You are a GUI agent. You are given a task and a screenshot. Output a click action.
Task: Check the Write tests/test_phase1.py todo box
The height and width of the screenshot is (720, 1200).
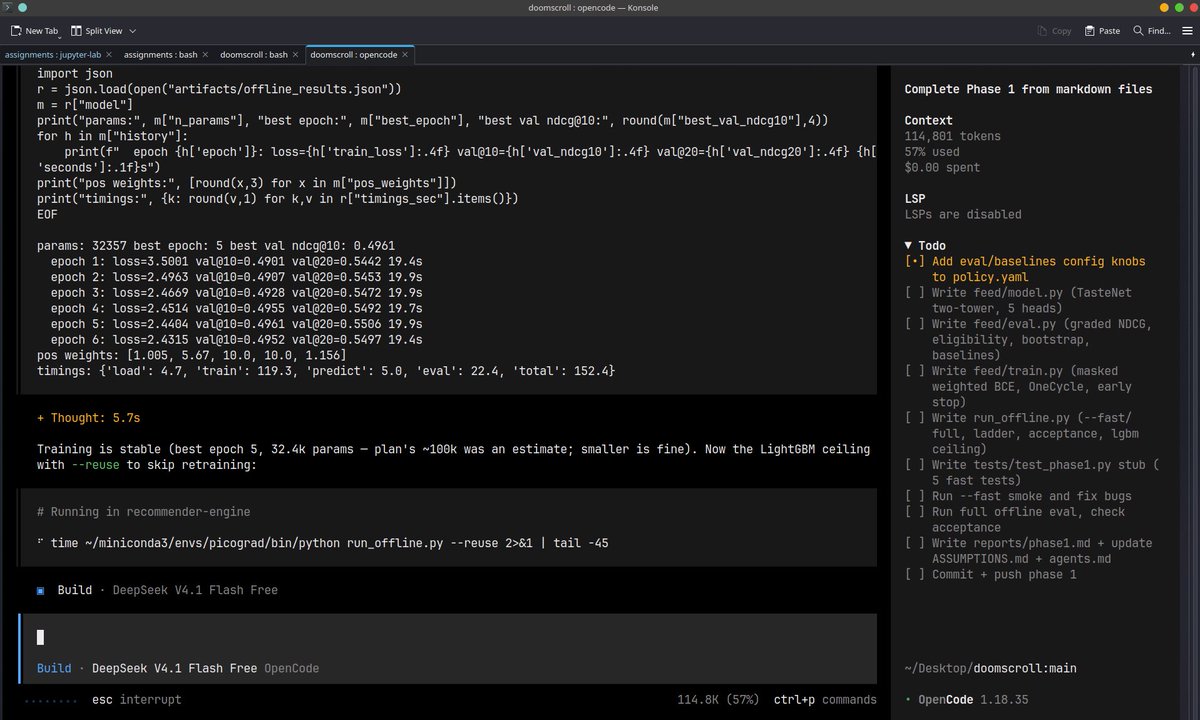click(x=914, y=464)
